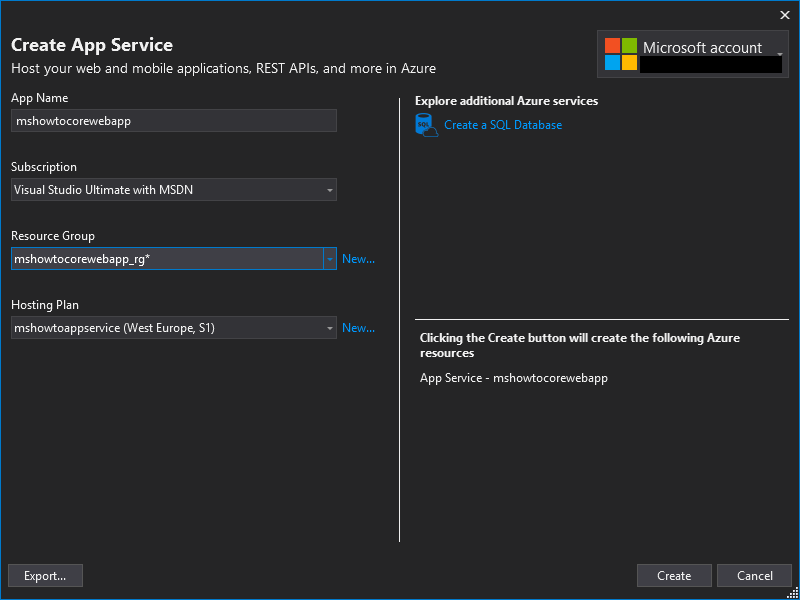Select the App Service - mshowtocorewebapp resource text
Viewport: 800px width, 600px height.
(514, 378)
